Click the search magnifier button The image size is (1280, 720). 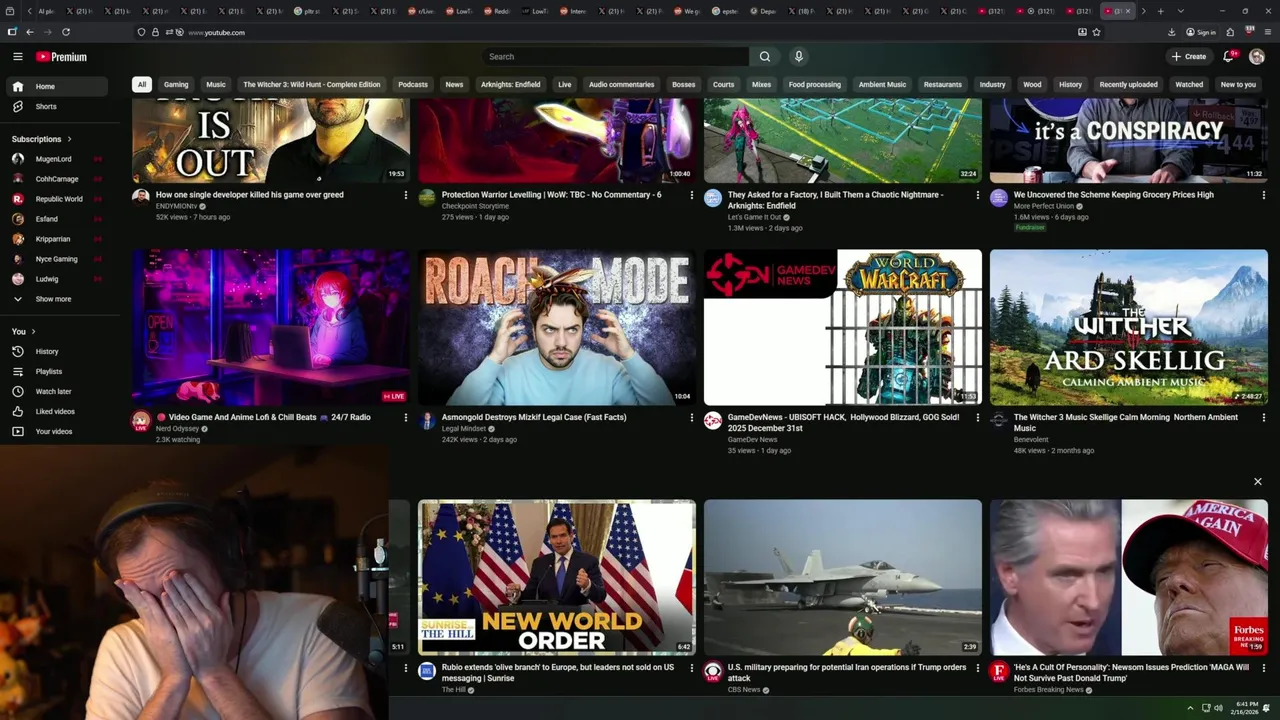pyautogui.click(x=765, y=57)
